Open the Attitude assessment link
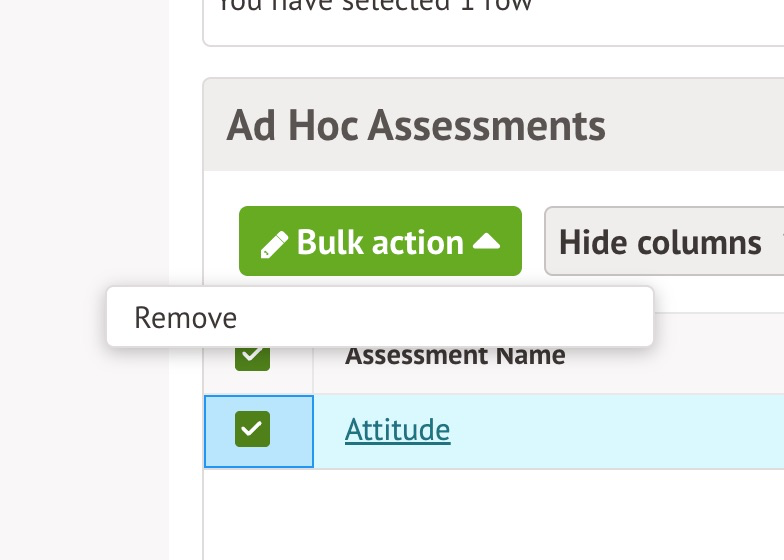 pyautogui.click(x=397, y=430)
